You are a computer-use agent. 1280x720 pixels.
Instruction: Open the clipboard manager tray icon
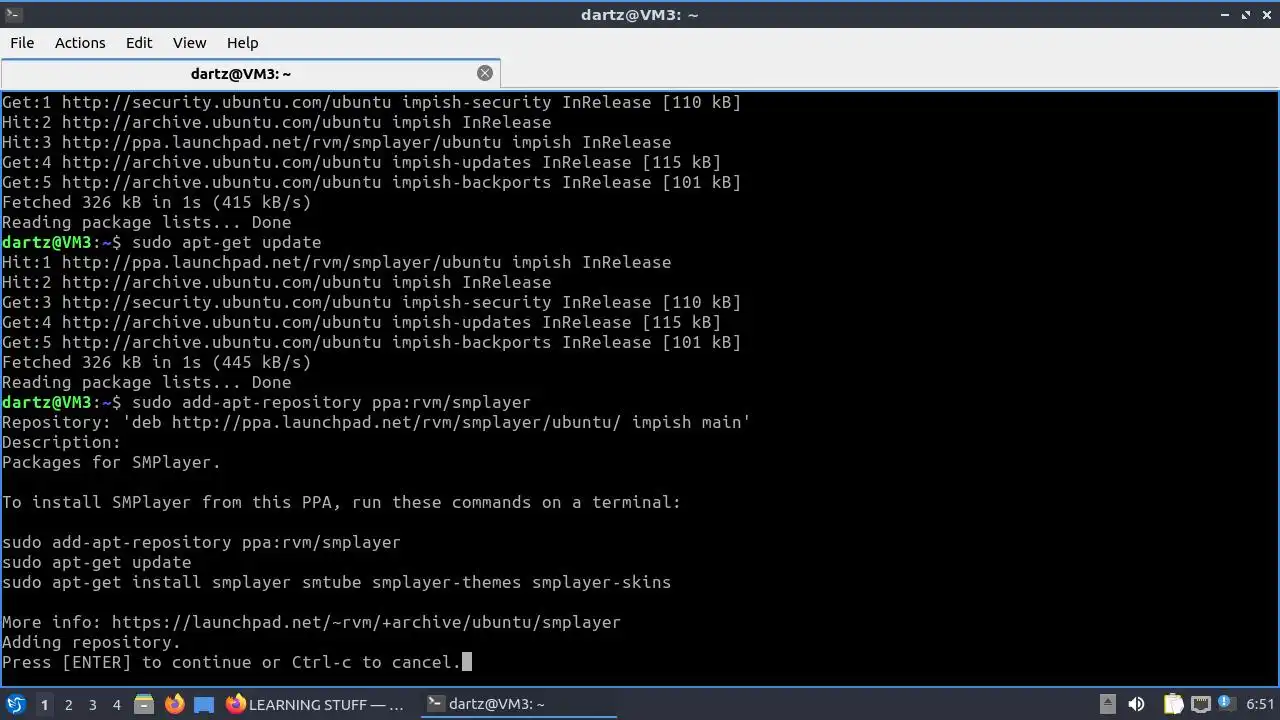tap(1173, 705)
